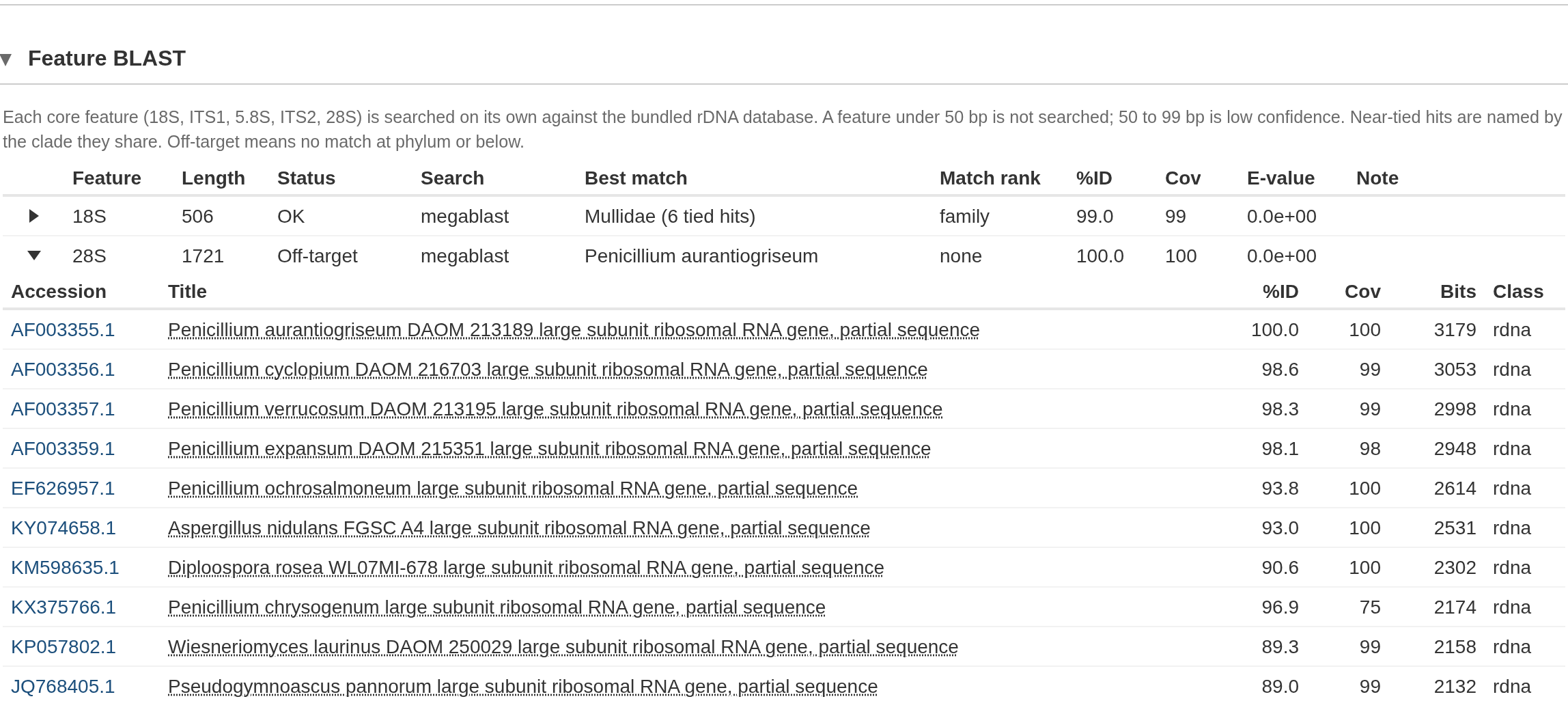Click the 75 coverage value for KX375766.1
Viewport: 1568px width, 727px height.
(x=1370, y=607)
